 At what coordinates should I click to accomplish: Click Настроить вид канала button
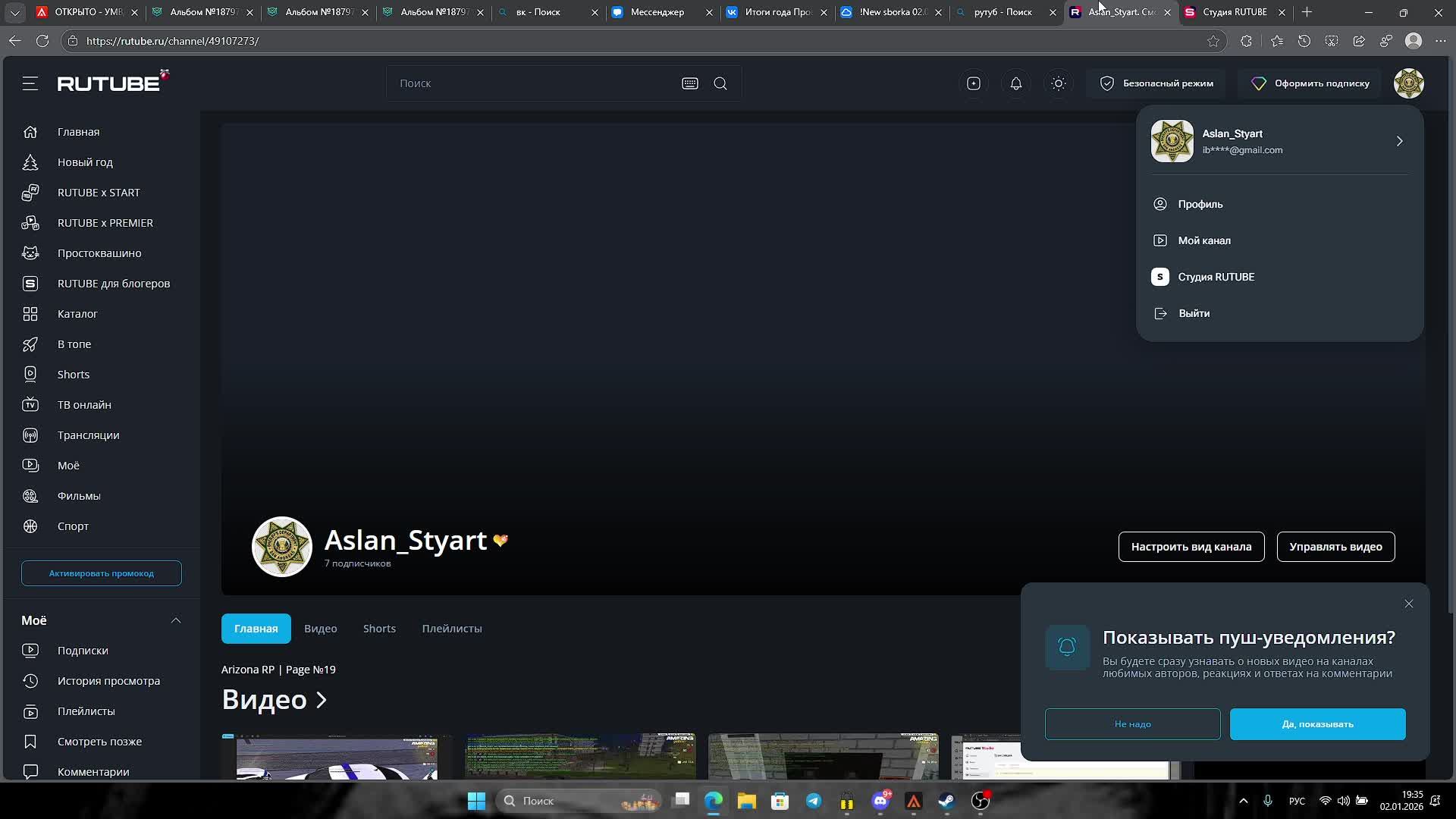coord(1191,547)
